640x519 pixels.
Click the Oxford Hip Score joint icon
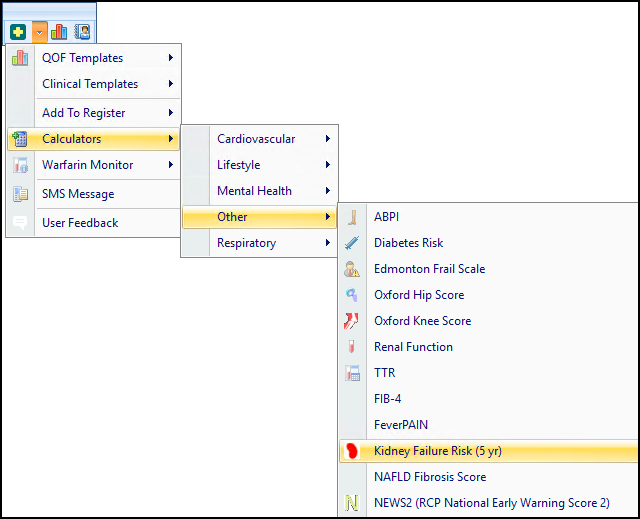coord(351,295)
